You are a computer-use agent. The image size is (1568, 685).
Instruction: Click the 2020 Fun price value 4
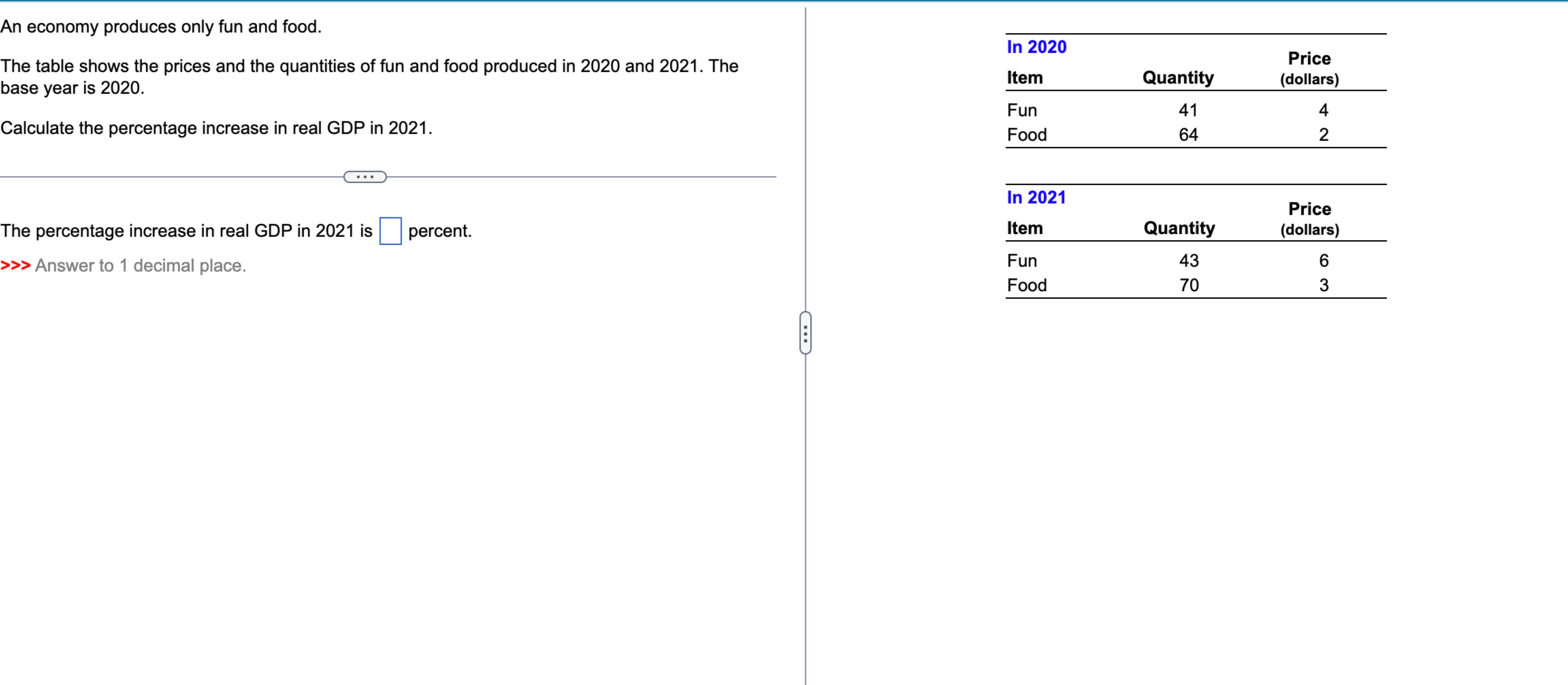(x=1323, y=110)
